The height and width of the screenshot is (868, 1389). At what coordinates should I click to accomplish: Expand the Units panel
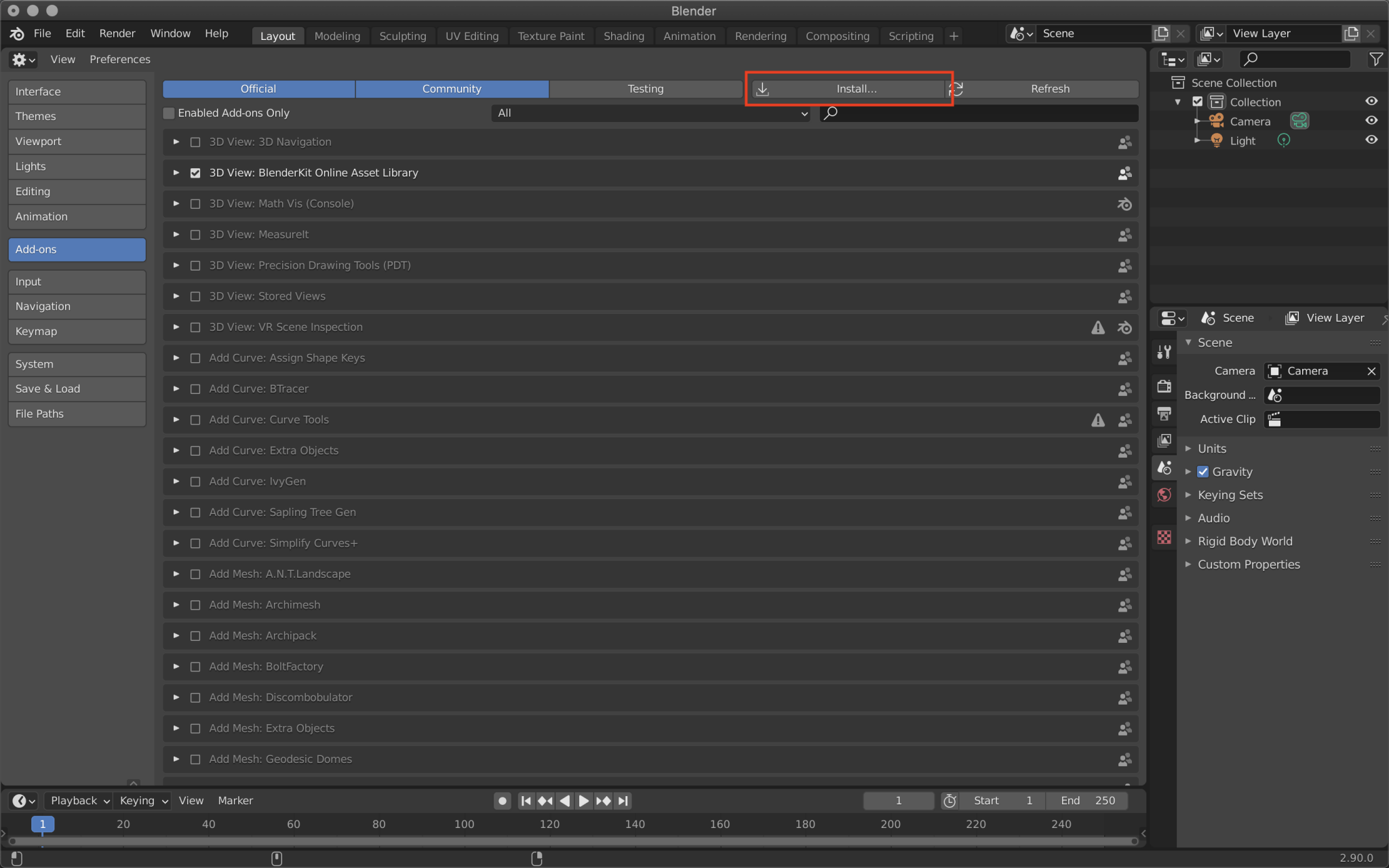1211,448
